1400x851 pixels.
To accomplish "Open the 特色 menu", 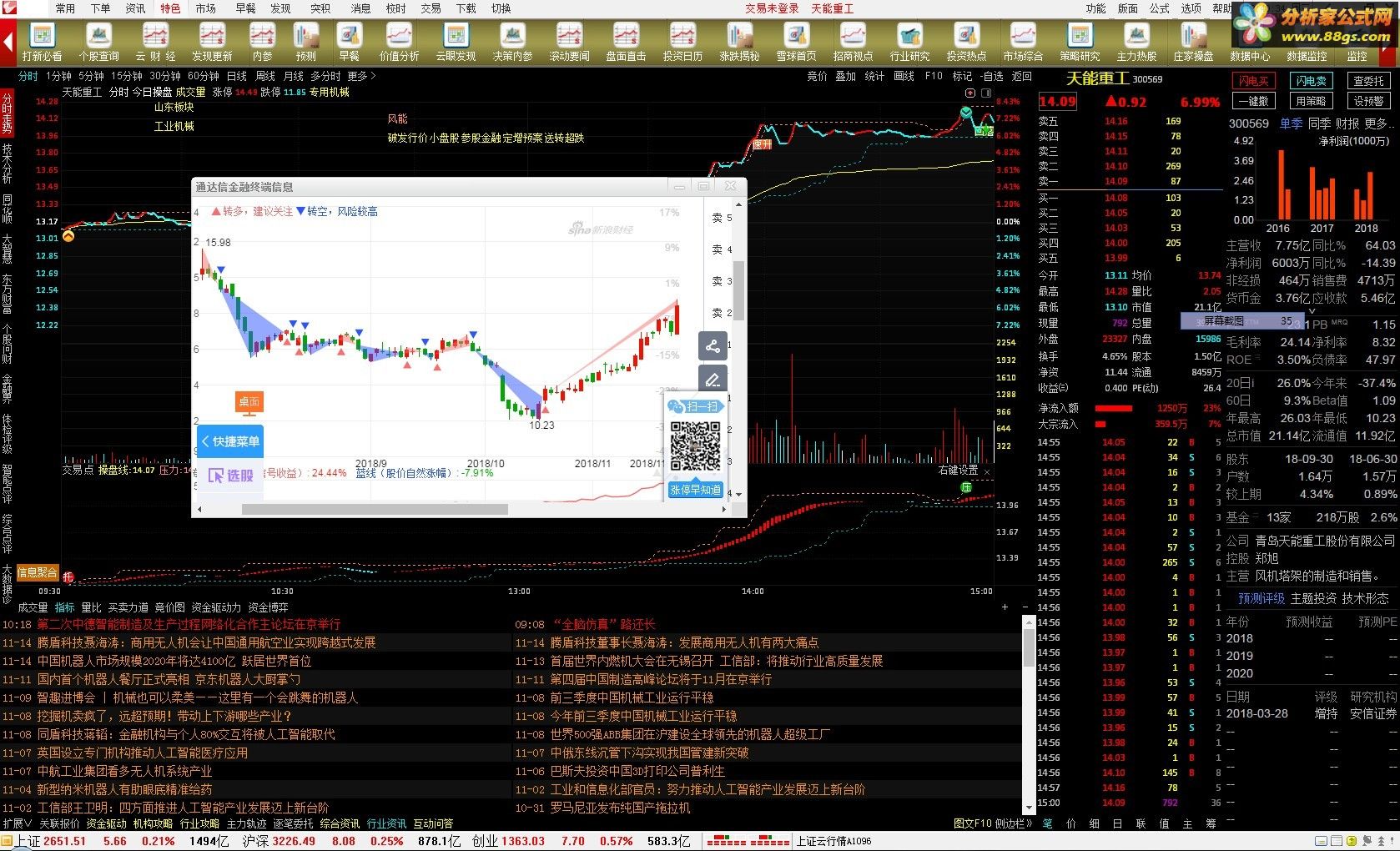I will 170,8.
